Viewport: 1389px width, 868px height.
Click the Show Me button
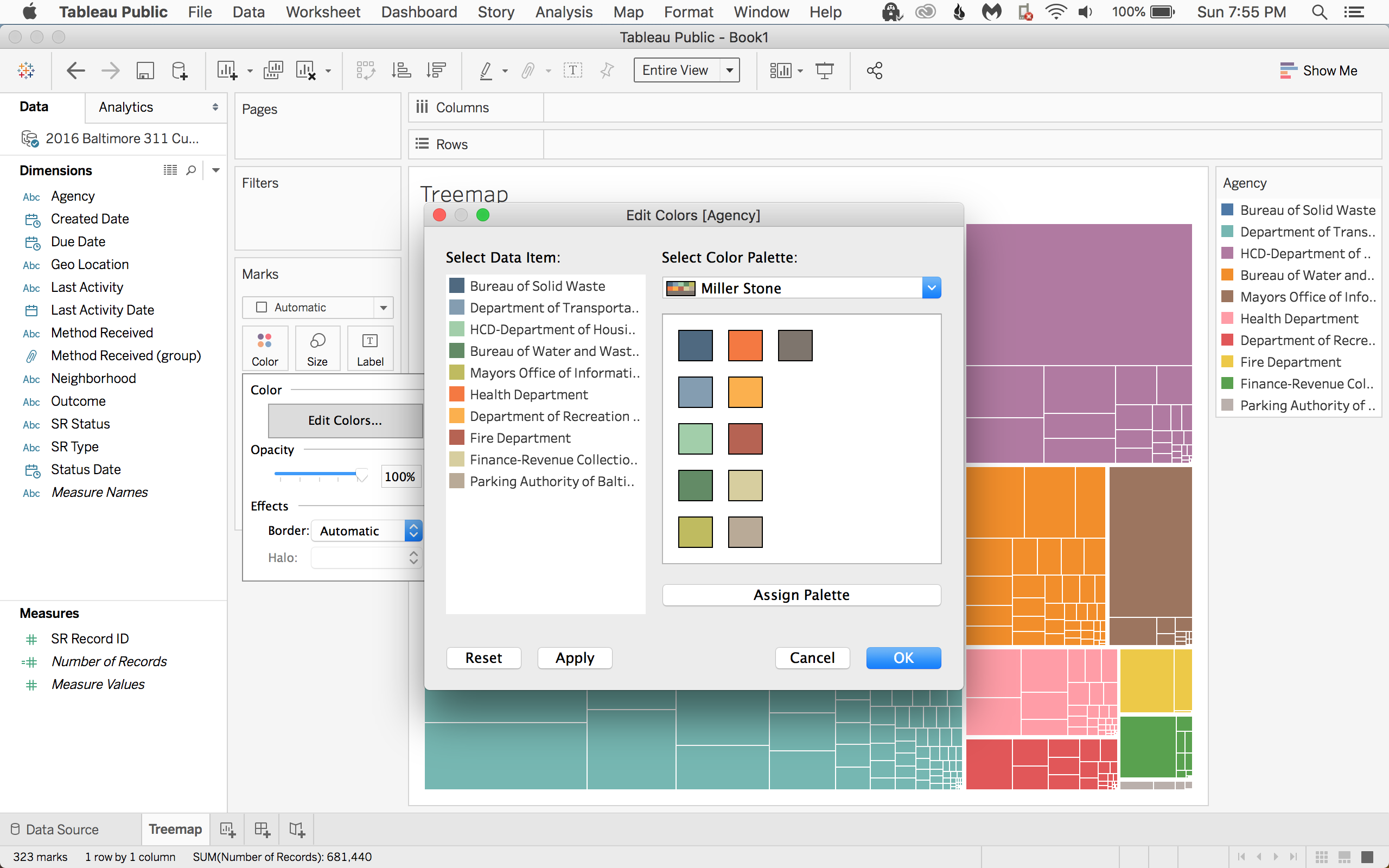1318,71
